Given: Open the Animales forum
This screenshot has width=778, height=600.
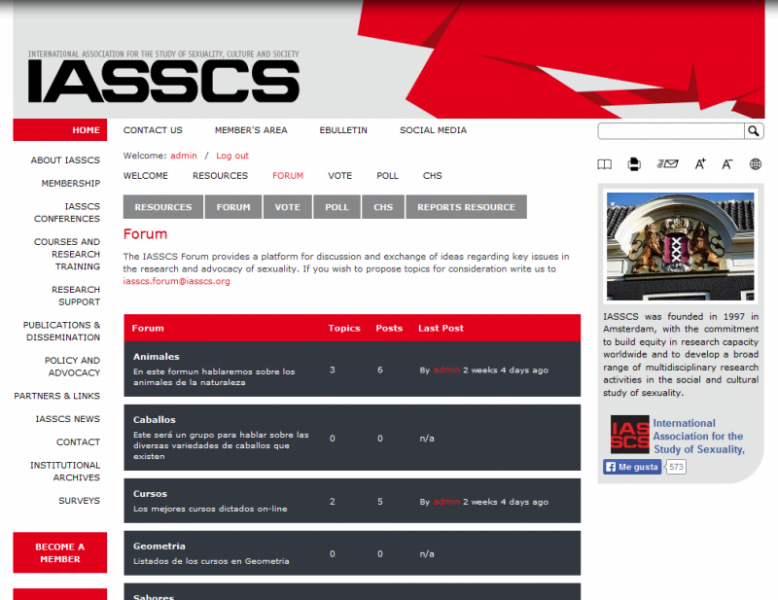Looking at the screenshot, I should (156, 357).
